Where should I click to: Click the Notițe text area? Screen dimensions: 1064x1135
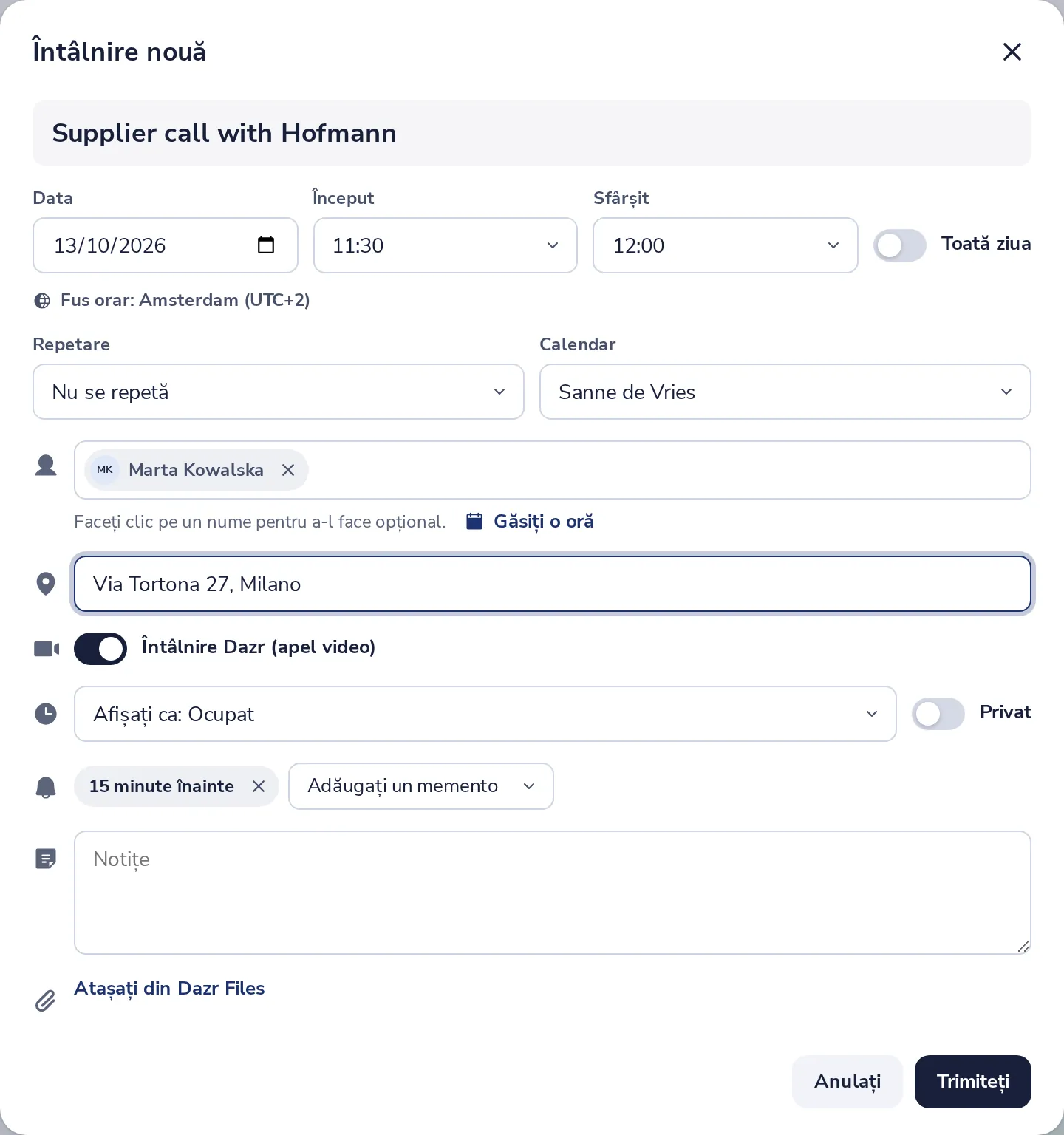click(x=553, y=893)
